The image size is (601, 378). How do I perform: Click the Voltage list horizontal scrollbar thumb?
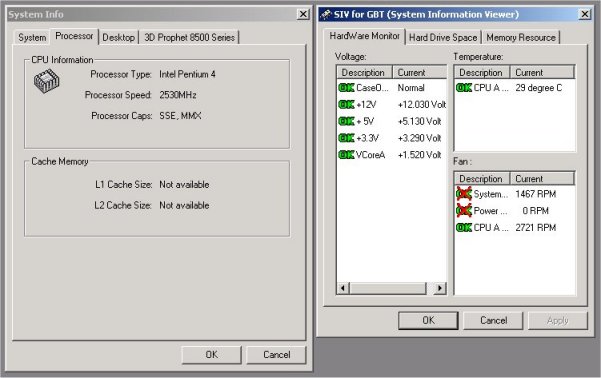pos(388,288)
